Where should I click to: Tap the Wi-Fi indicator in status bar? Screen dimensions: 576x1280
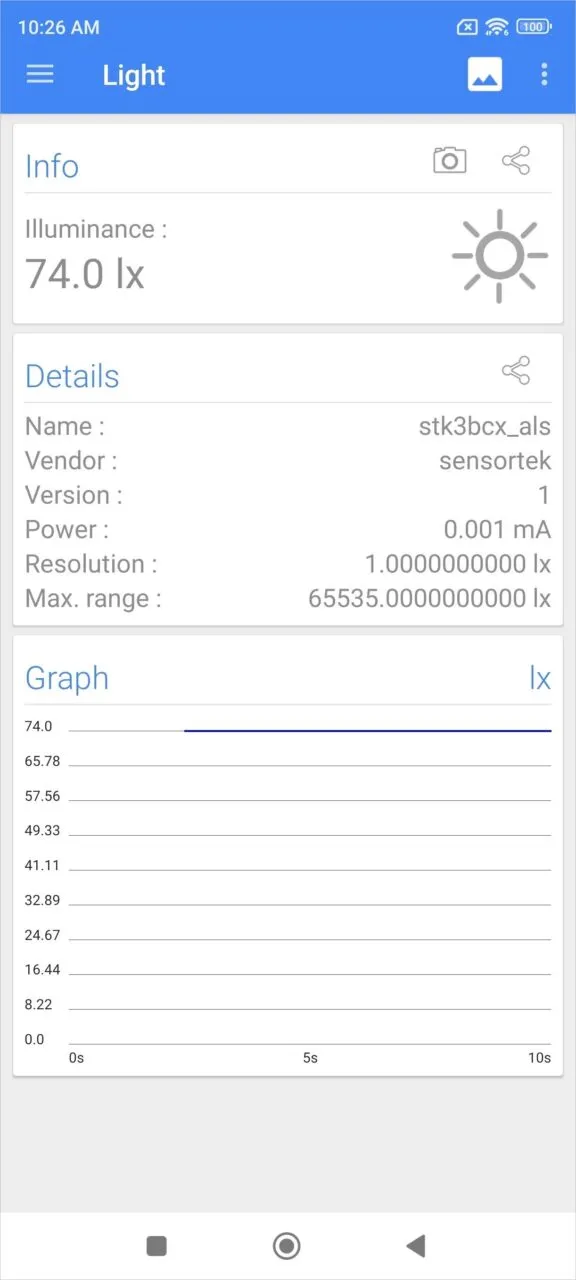pos(497,27)
